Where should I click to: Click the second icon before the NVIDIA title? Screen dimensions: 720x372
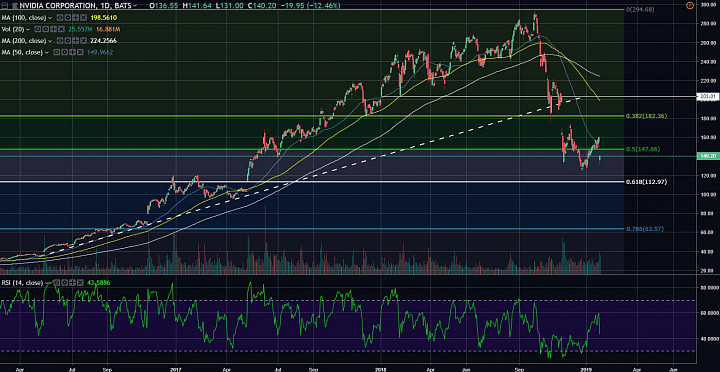pos(15,6)
